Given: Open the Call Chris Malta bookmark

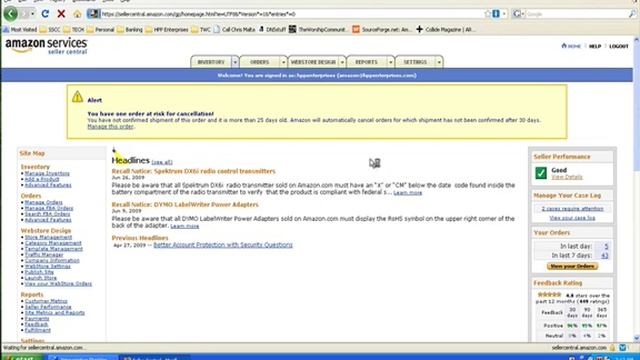Looking at the screenshot, I should pyautogui.click(x=235, y=29).
